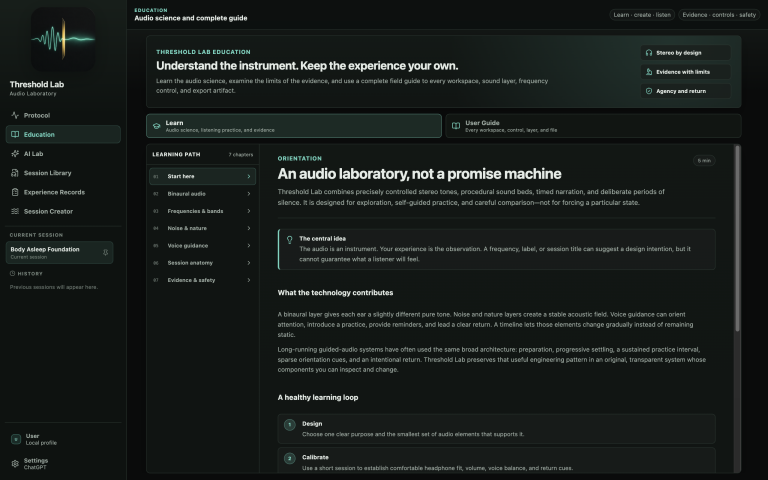Click the Session Library icon
768x480 pixels.
15,173
